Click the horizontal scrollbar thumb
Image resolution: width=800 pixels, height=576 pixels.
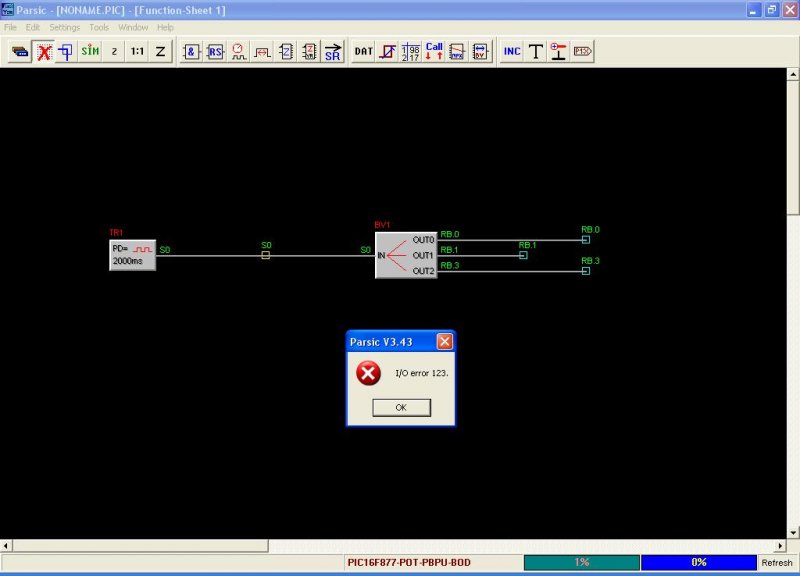(140, 546)
